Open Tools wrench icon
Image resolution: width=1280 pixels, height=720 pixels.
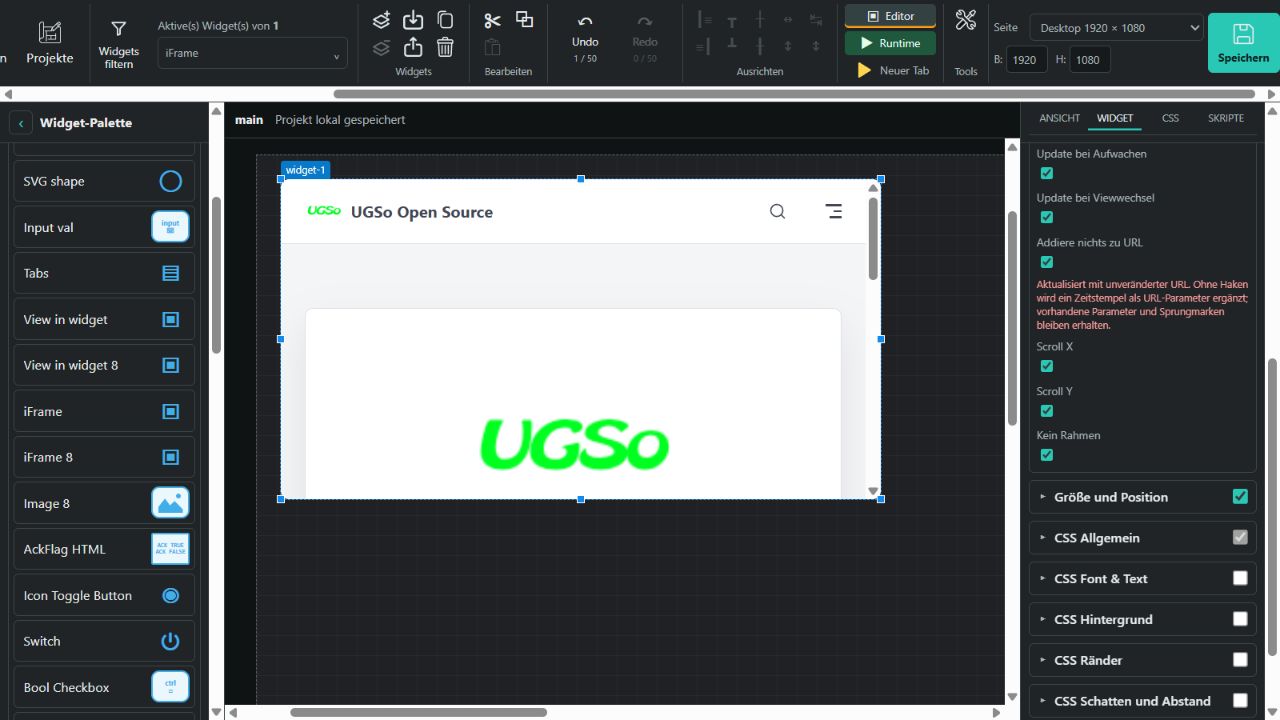pyautogui.click(x=965, y=19)
